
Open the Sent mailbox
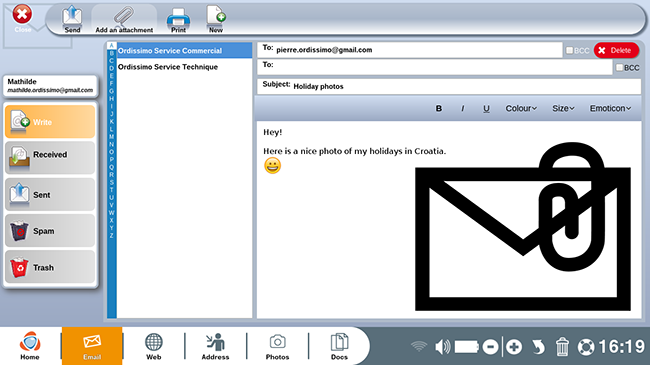click(x=50, y=194)
